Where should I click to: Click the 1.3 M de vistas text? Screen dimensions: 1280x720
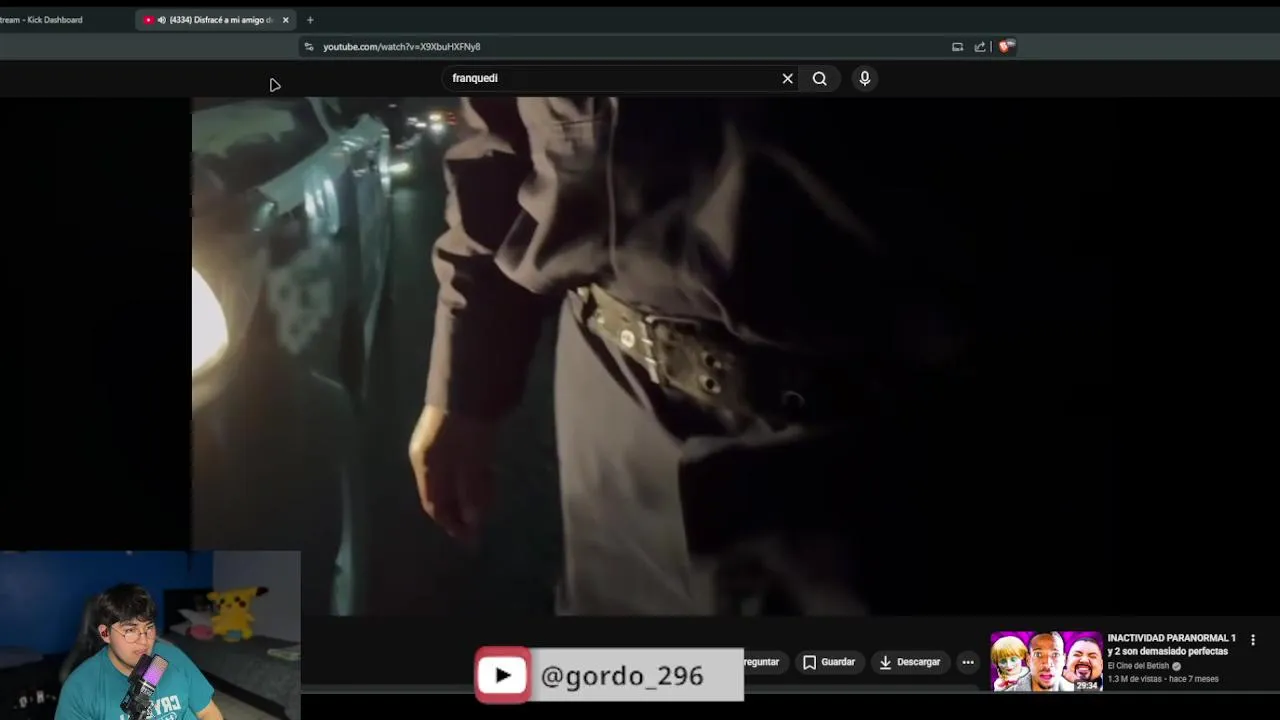[x=1134, y=679]
